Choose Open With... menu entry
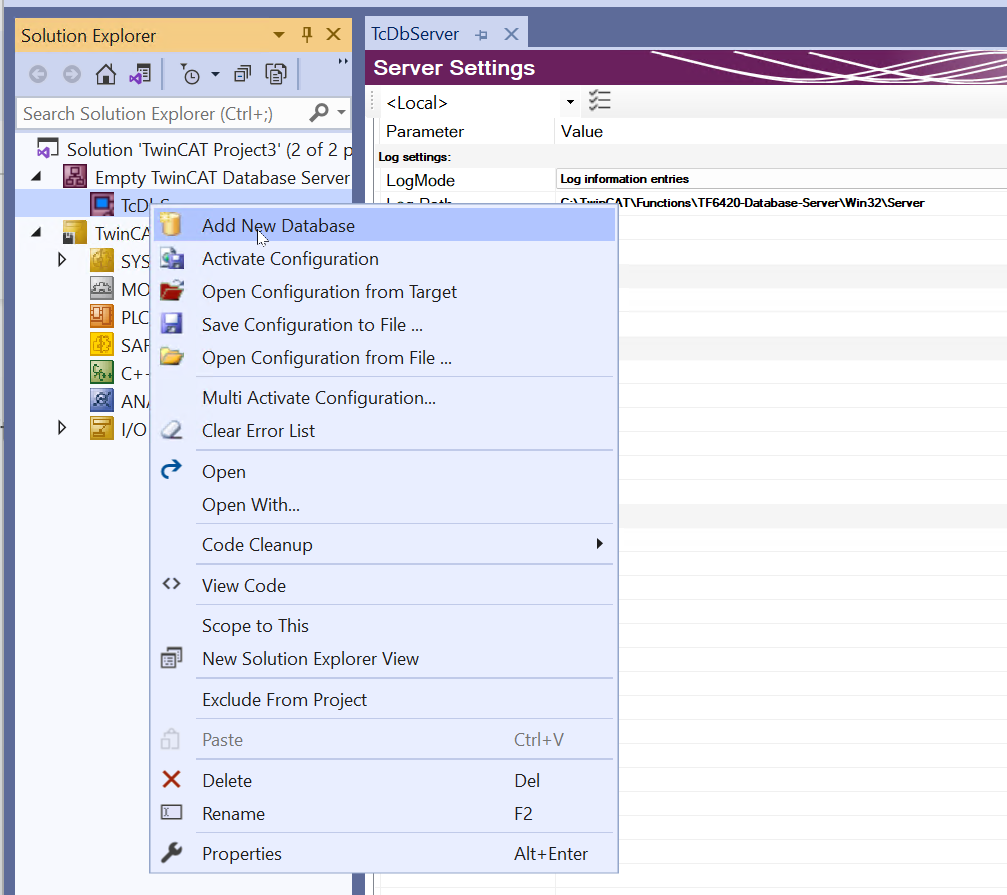 click(x=384, y=505)
